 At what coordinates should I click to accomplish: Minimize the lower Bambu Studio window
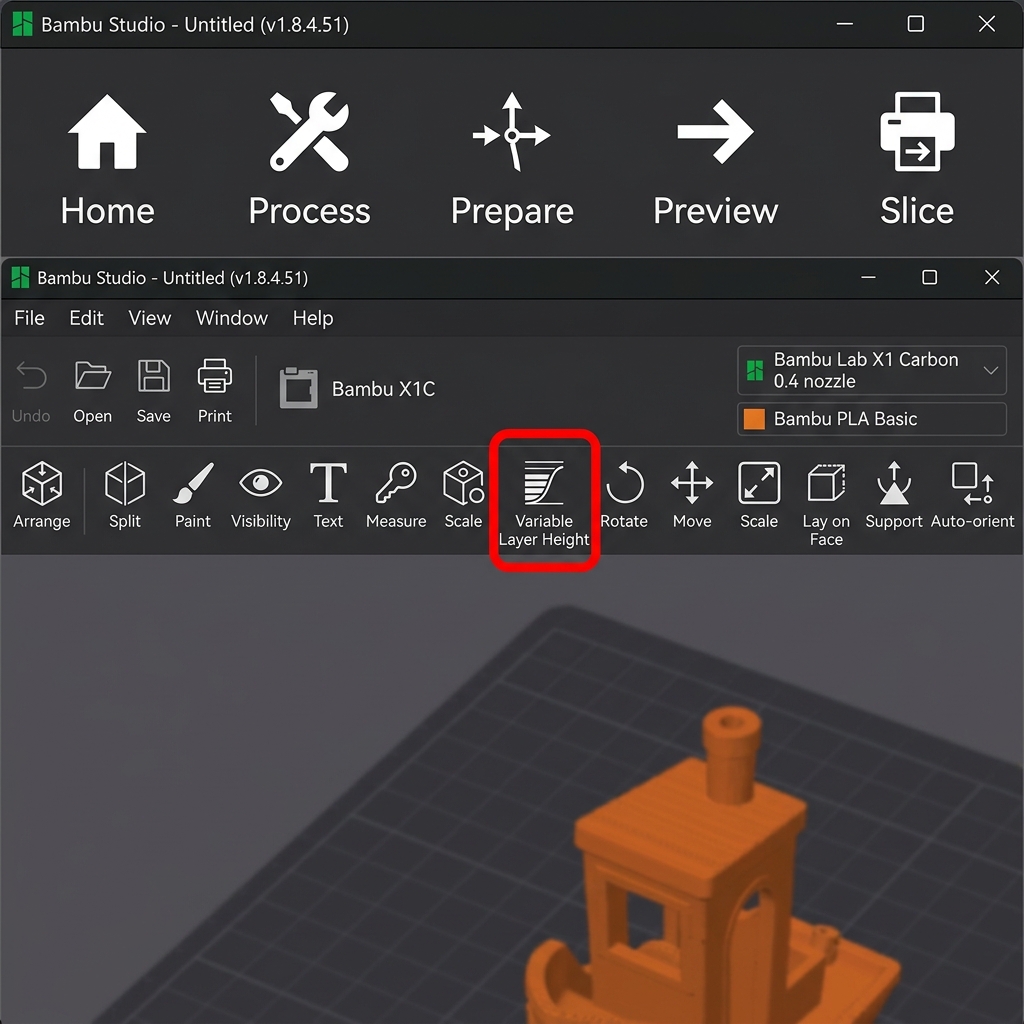click(x=869, y=277)
